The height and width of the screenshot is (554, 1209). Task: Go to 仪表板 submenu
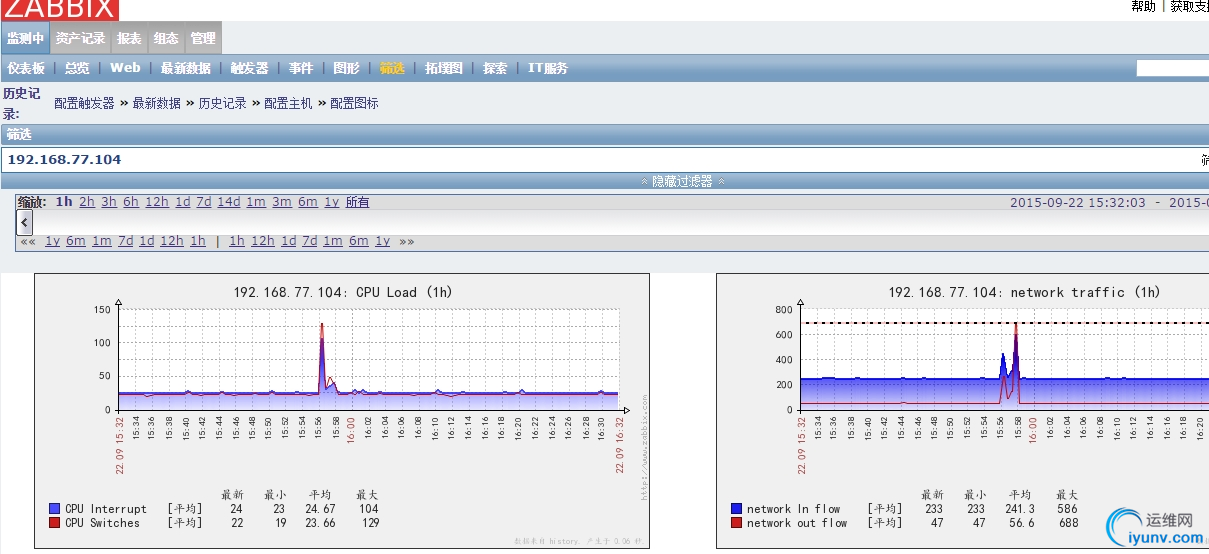[x=26, y=68]
